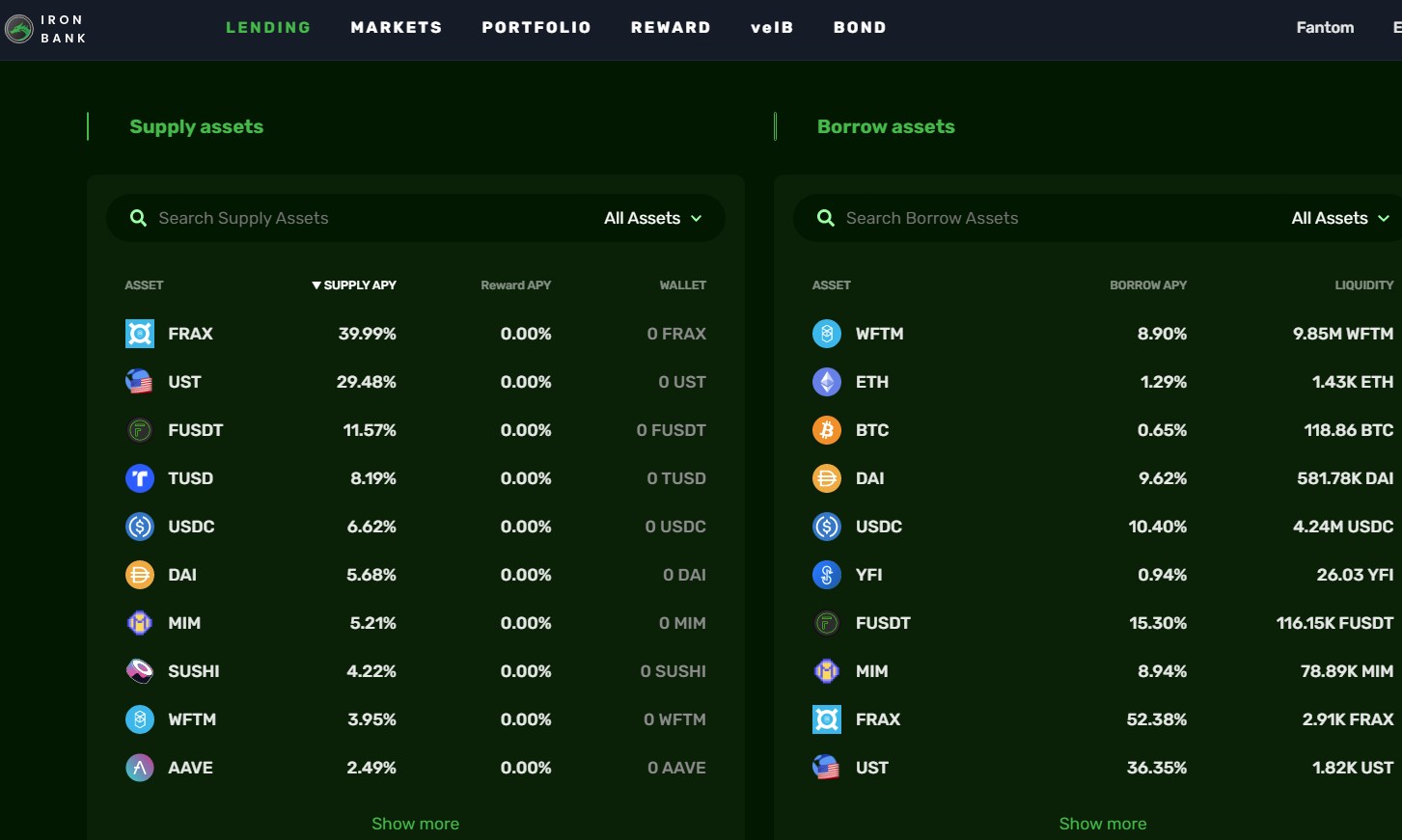
Task: Open the MARKETS tab
Action: pos(397,27)
